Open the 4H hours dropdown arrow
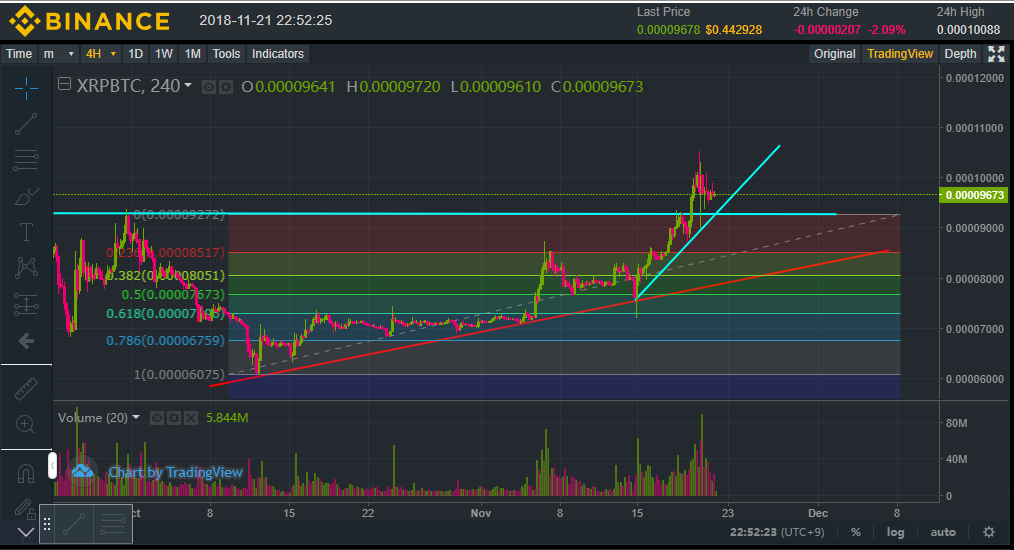The width and height of the screenshot is (1014, 550). [113, 54]
